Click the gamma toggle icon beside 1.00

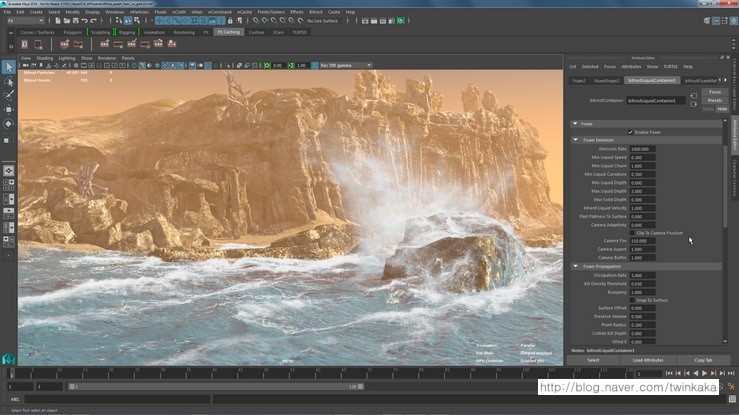click(291, 65)
